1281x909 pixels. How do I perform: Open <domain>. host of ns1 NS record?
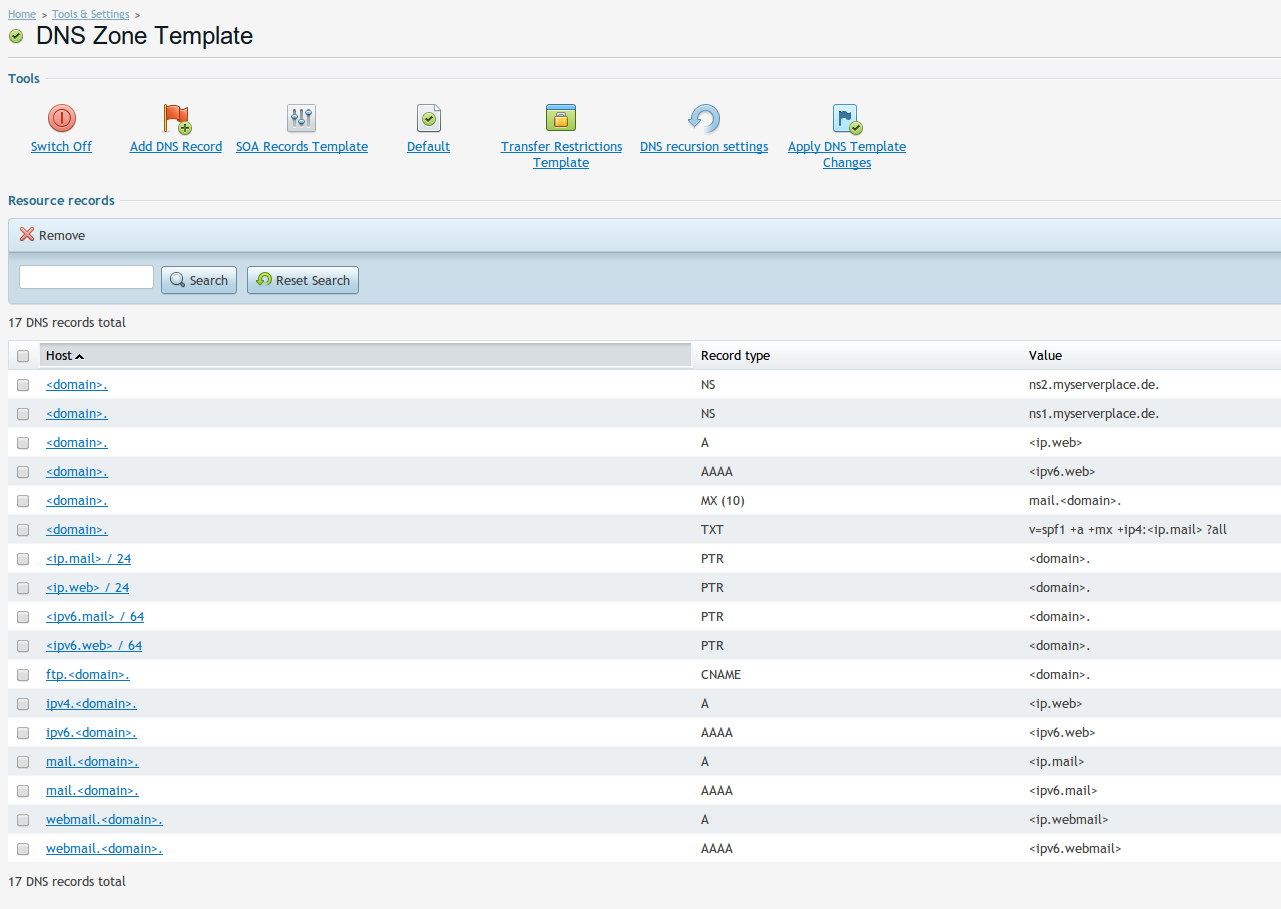(x=77, y=414)
